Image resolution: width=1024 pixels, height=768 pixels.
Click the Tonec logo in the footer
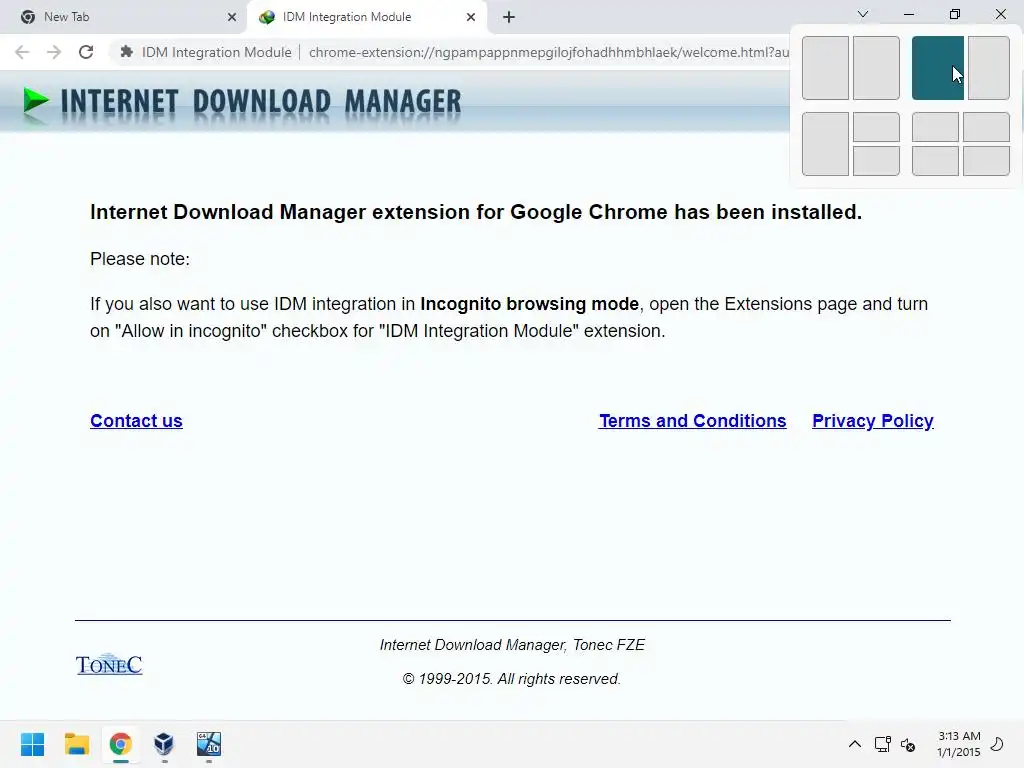click(x=109, y=664)
